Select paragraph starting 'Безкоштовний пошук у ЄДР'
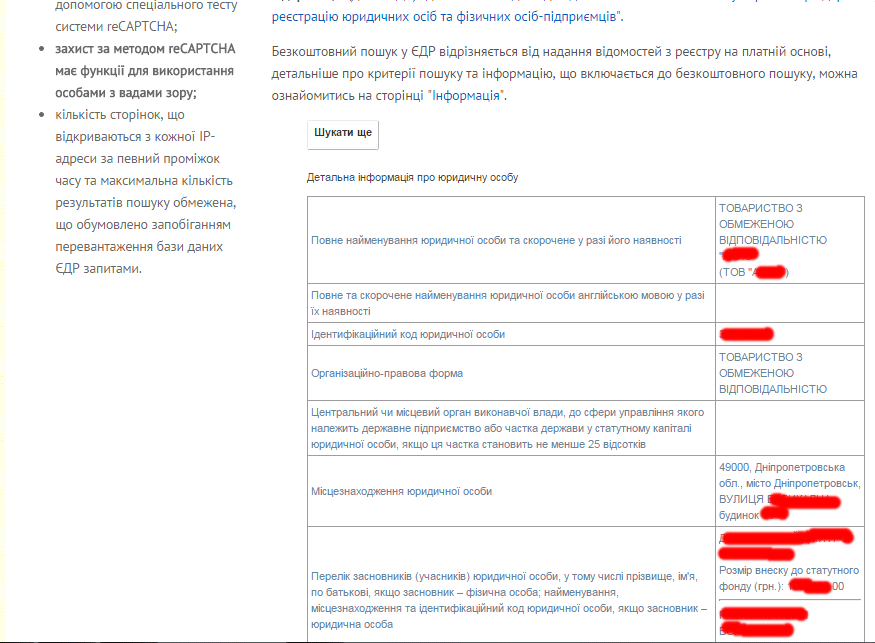The height and width of the screenshot is (643, 875). tap(564, 74)
